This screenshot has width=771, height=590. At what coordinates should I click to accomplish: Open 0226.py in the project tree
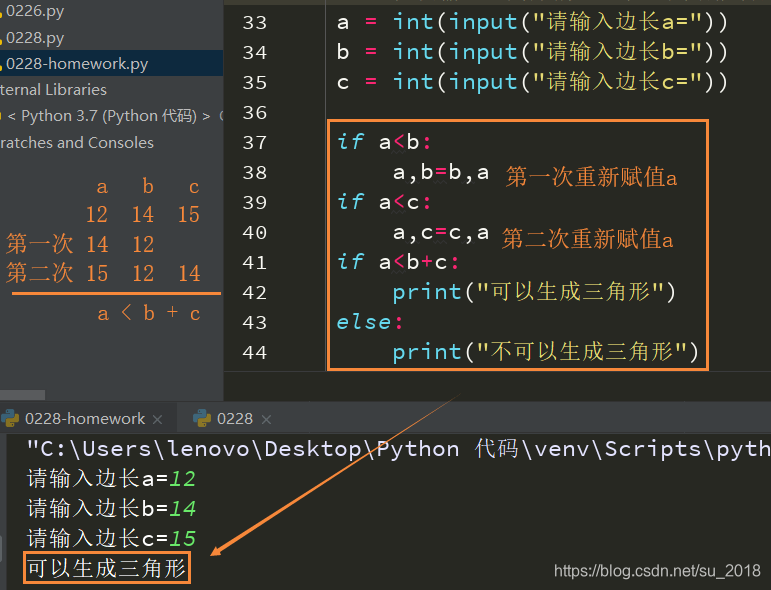34,11
